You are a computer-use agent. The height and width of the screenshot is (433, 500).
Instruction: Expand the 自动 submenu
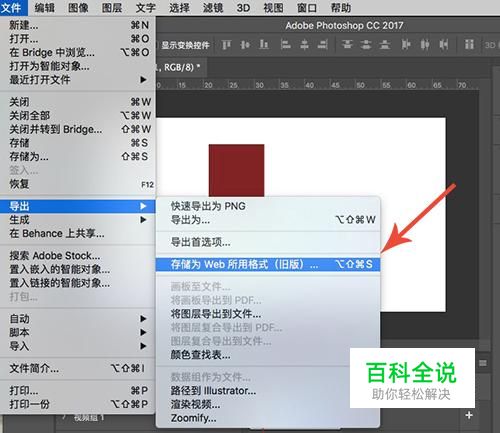pyautogui.click(x=78, y=319)
